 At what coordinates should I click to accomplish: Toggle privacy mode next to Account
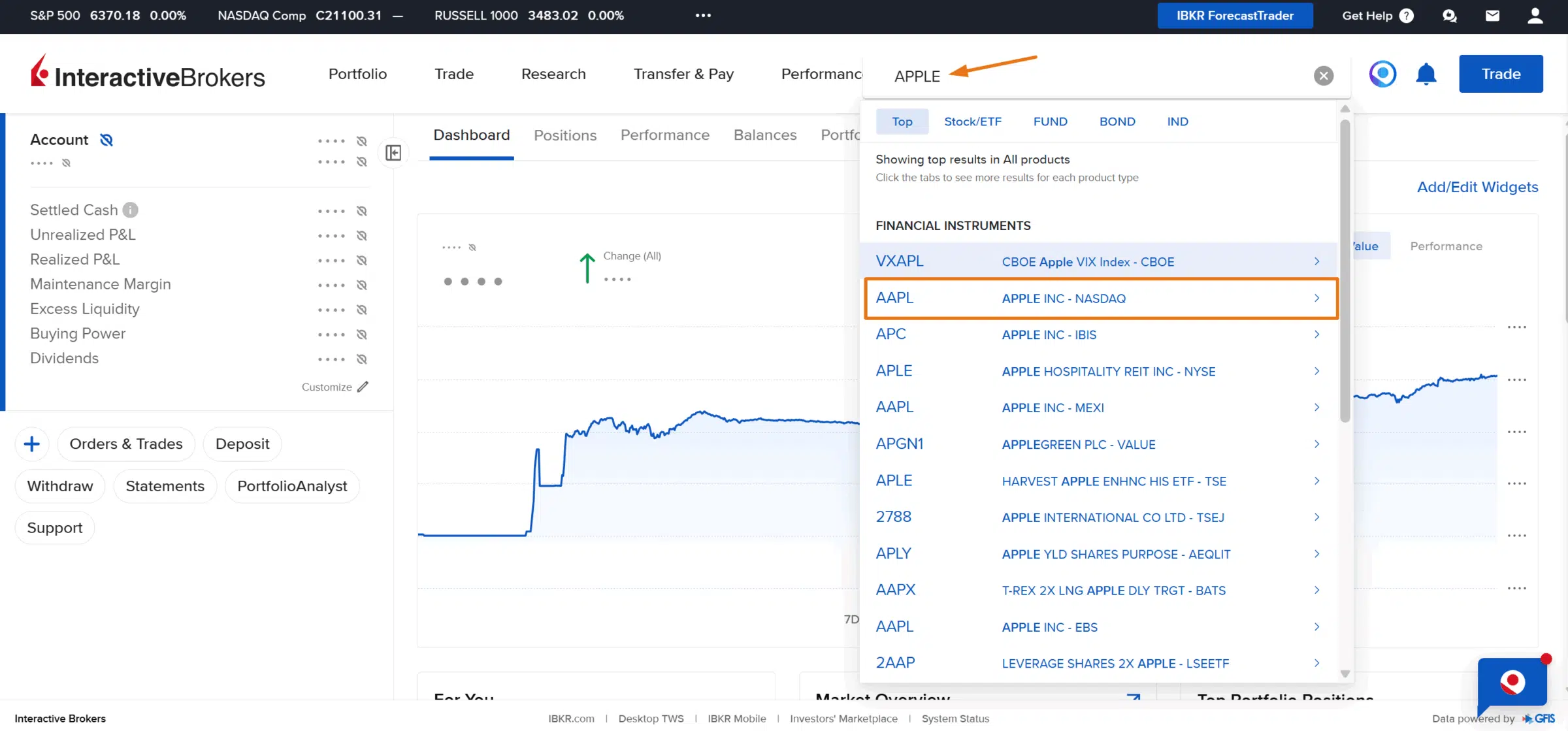(106, 140)
